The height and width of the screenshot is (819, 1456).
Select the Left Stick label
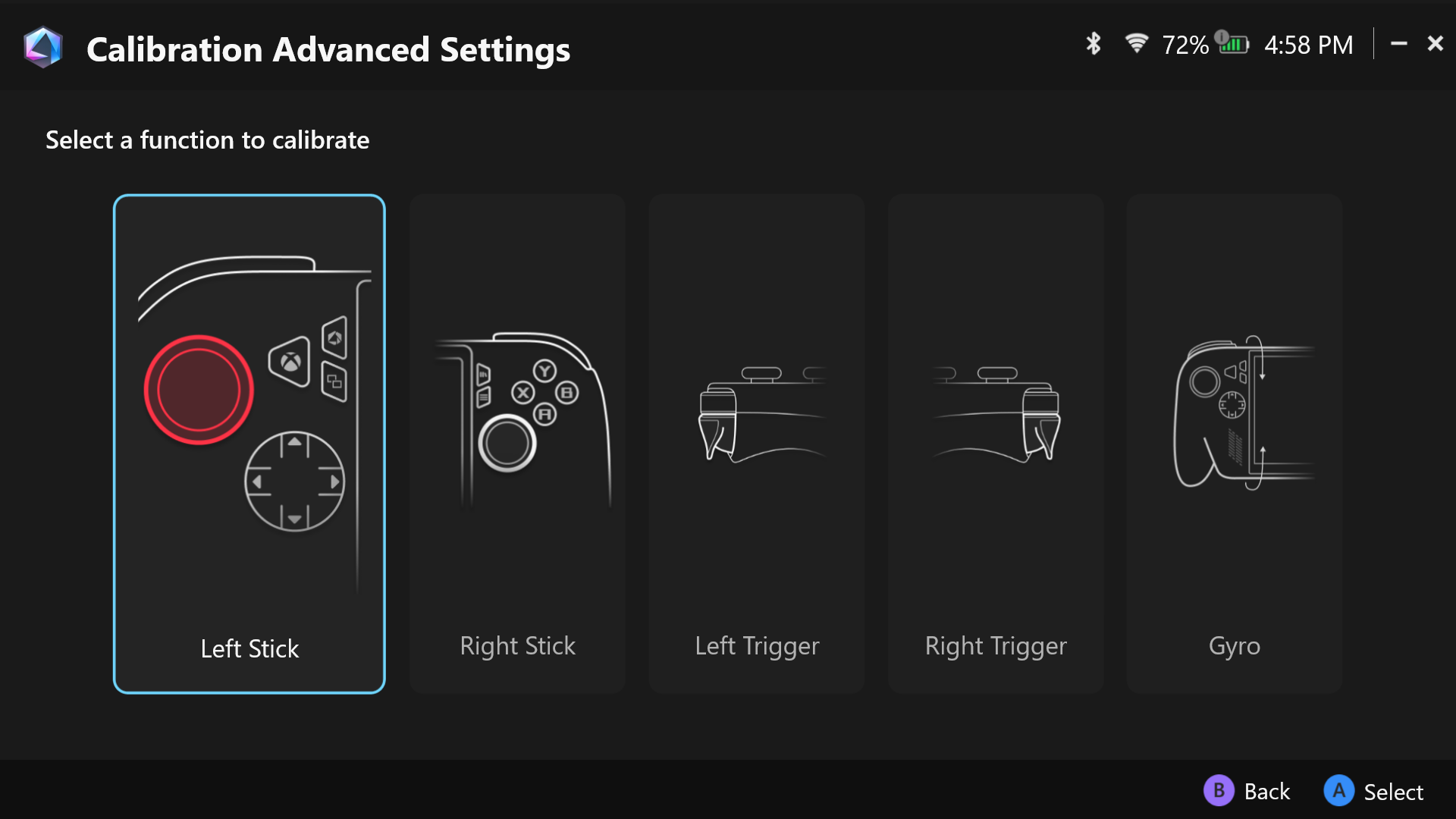click(x=249, y=649)
